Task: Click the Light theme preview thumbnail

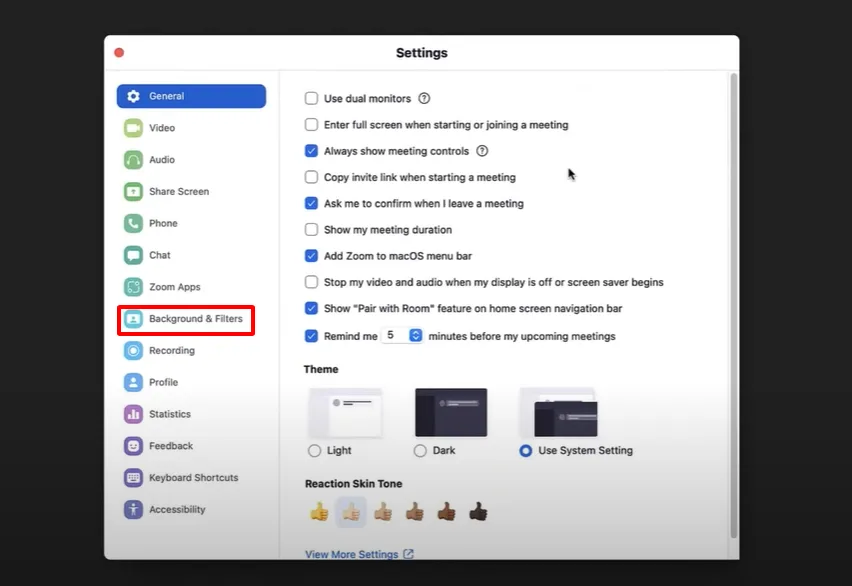Action: point(345,413)
